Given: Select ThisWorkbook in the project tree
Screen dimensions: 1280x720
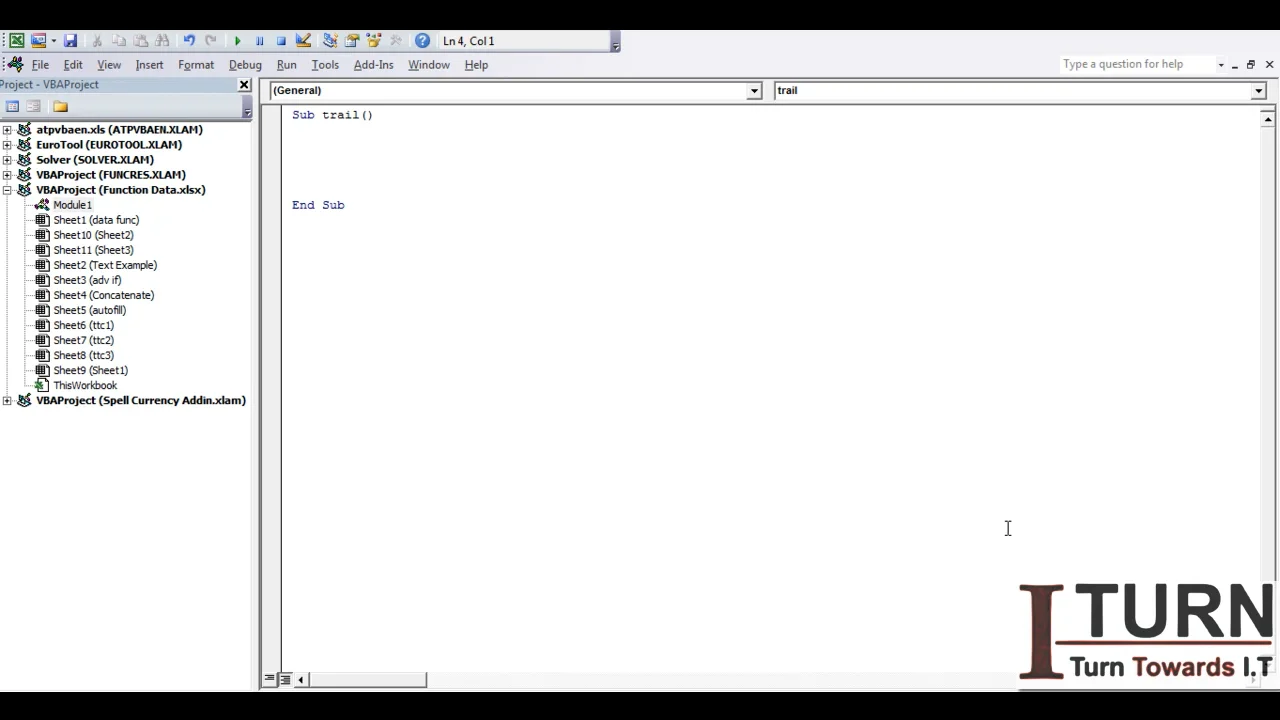Looking at the screenshot, I should tap(85, 385).
